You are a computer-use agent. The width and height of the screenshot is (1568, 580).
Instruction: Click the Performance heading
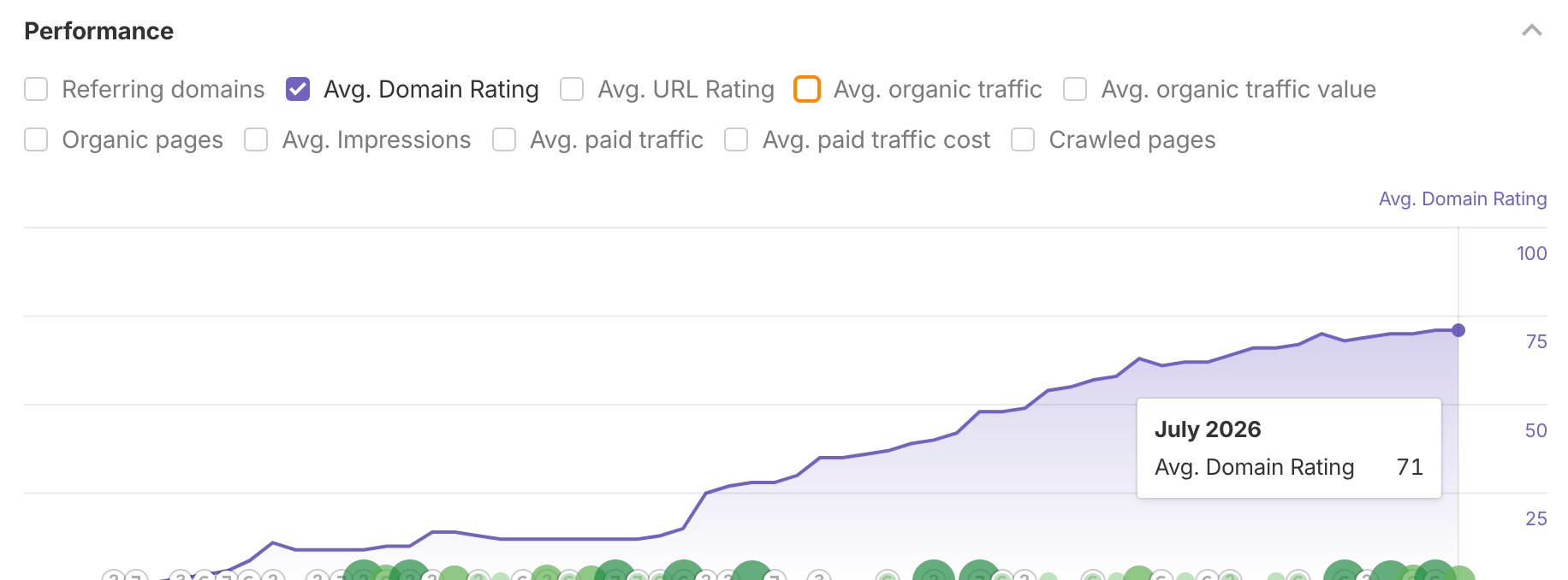click(99, 31)
